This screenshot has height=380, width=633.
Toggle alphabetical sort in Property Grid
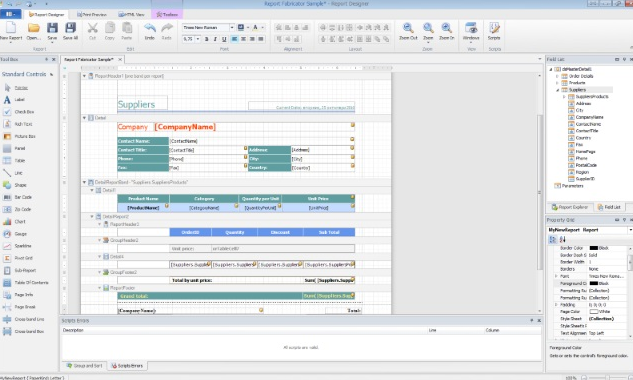pos(562,239)
